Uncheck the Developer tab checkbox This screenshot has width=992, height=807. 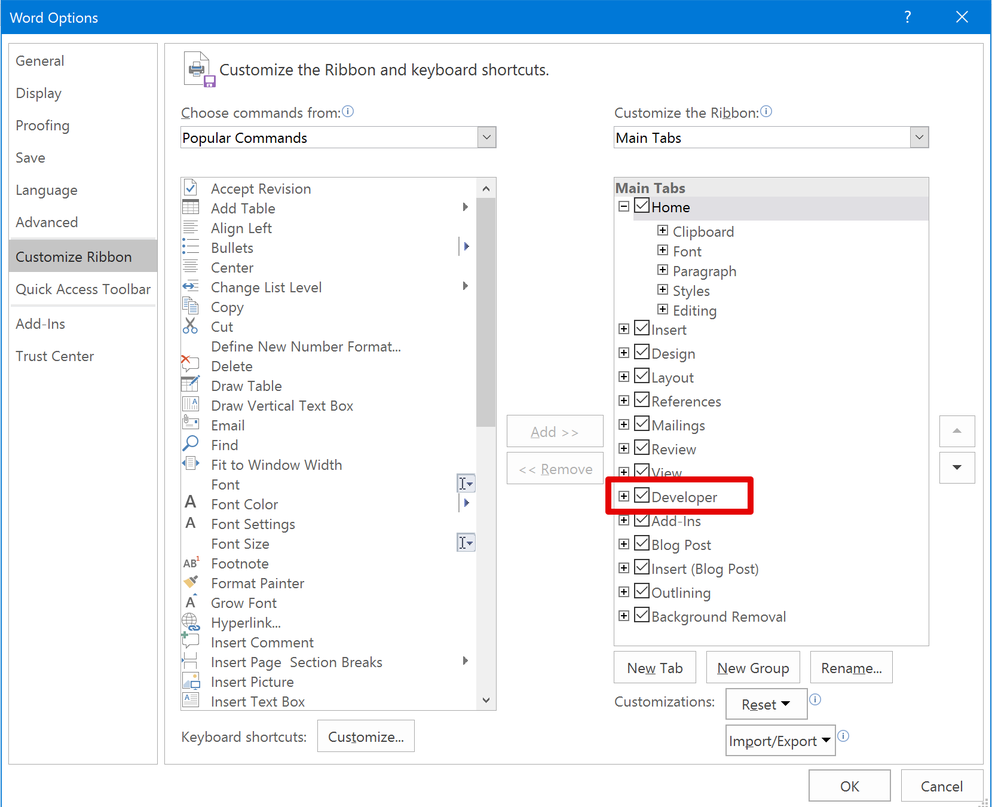coord(641,496)
